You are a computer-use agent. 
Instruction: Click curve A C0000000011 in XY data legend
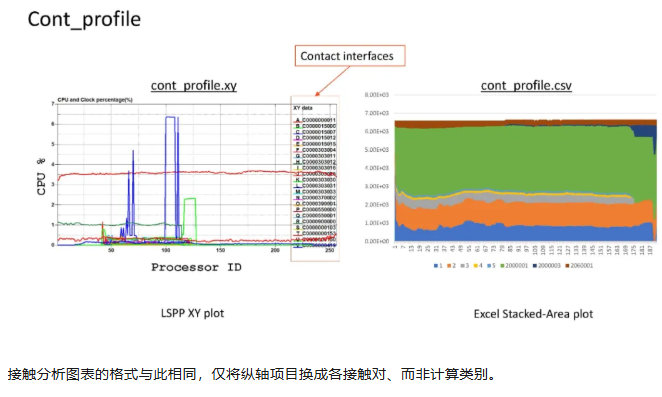(315, 120)
